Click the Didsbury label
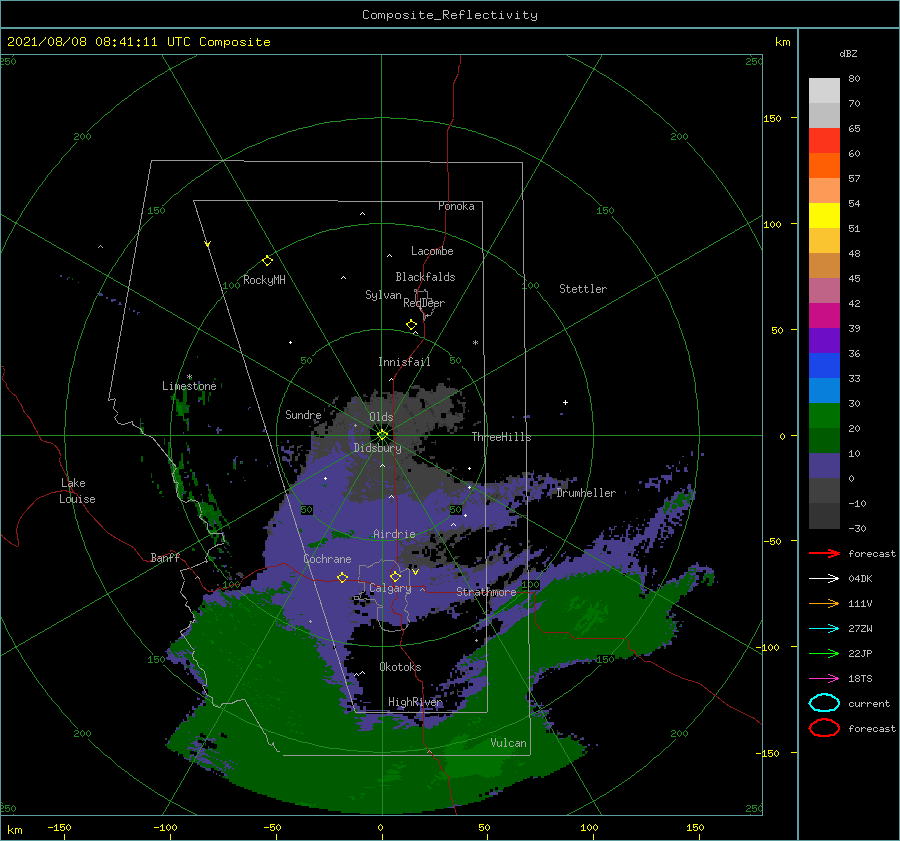Screen dimensions: 900x841 pos(377,448)
